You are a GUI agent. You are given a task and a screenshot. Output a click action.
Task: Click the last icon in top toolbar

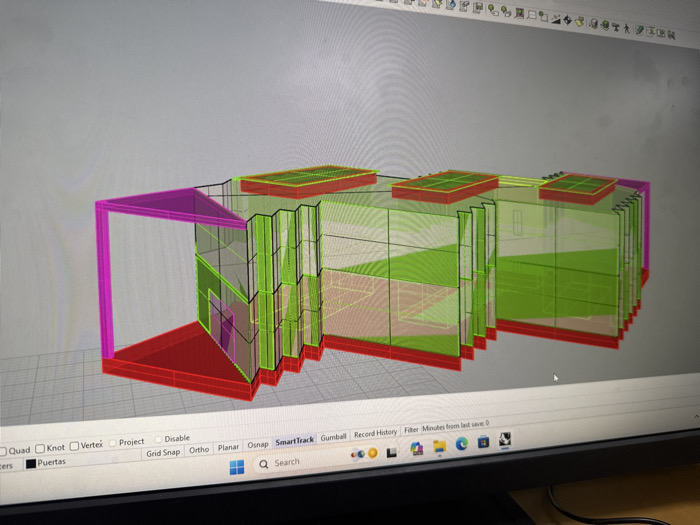671,35
